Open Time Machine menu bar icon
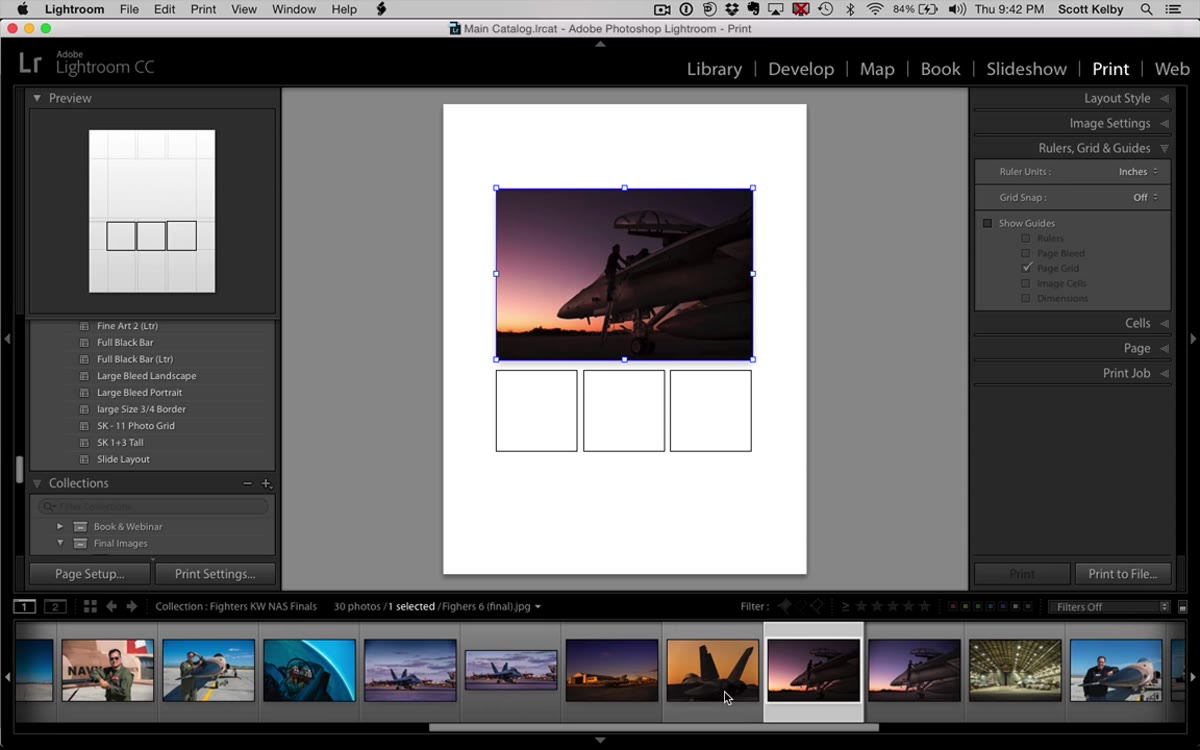This screenshot has height=750, width=1200. 826,9
